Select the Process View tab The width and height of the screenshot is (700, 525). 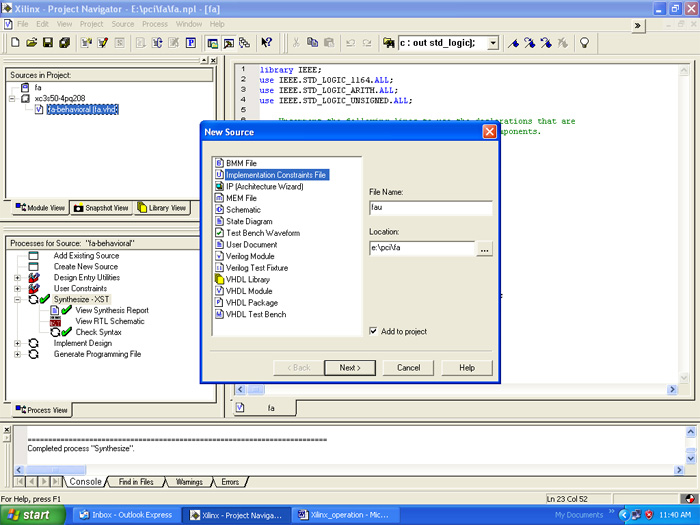[x=42, y=410]
